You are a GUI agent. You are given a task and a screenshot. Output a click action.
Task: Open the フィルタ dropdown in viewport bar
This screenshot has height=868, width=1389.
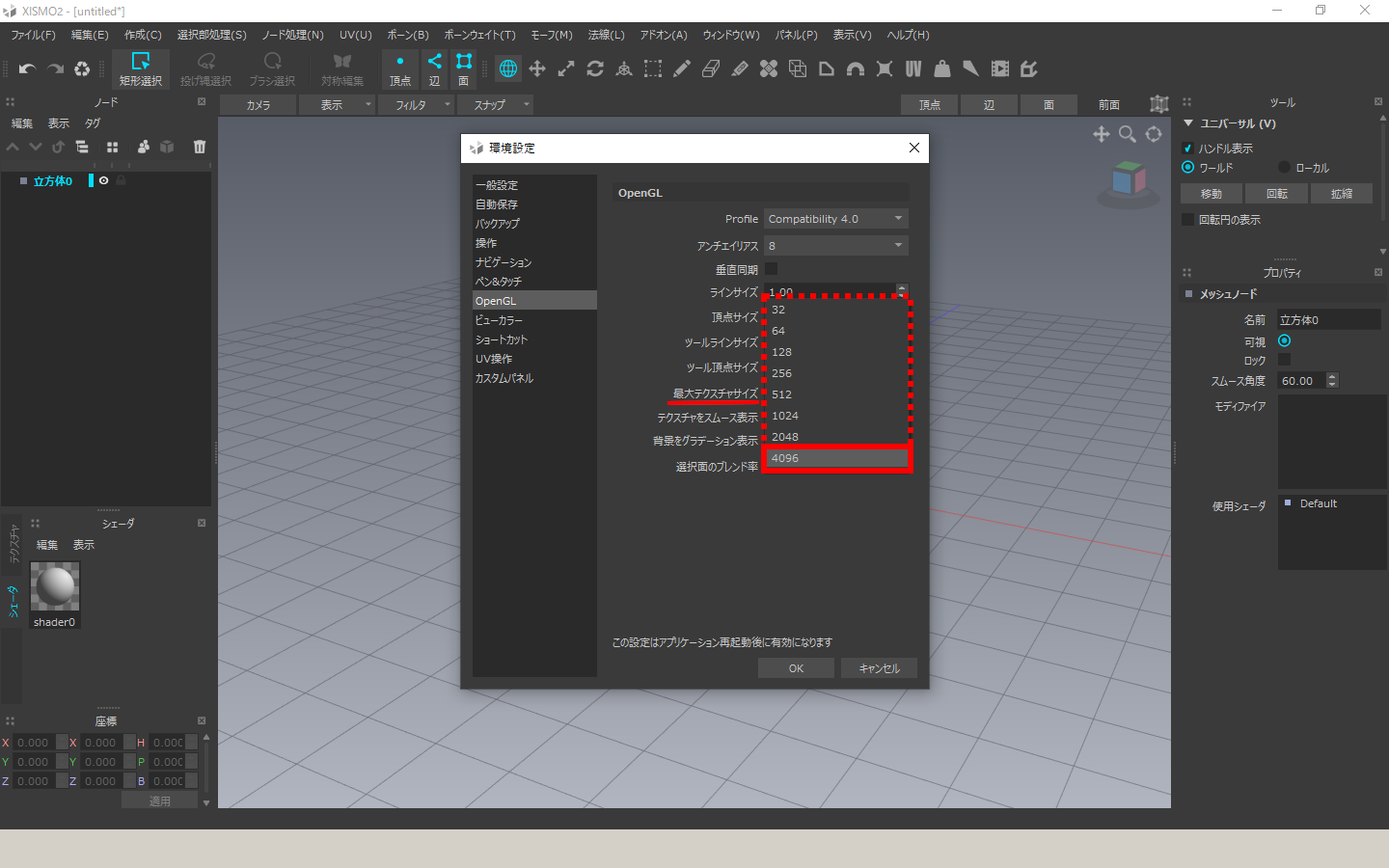(416, 105)
